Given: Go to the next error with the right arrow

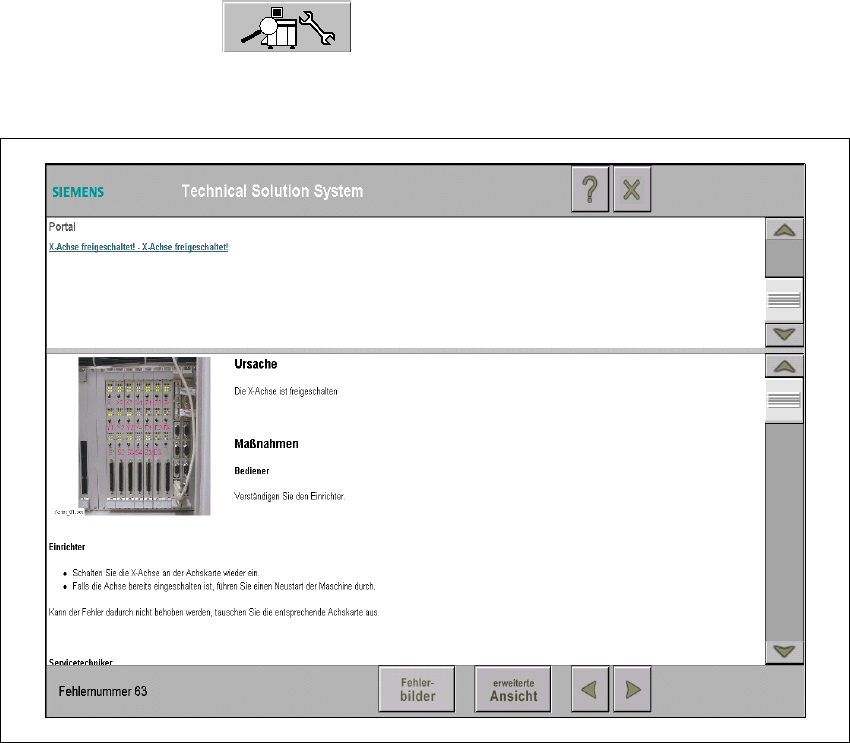Looking at the screenshot, I should point(632,689).
